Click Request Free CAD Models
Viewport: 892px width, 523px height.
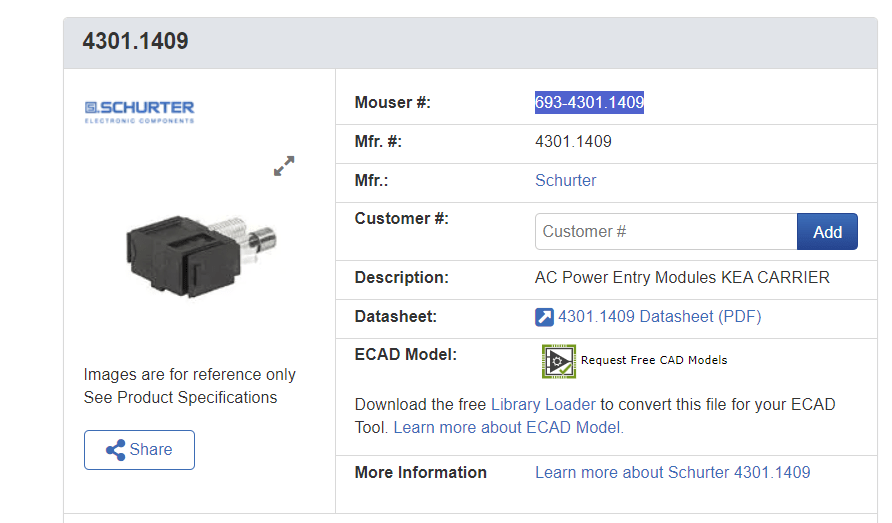click(654, 360)
